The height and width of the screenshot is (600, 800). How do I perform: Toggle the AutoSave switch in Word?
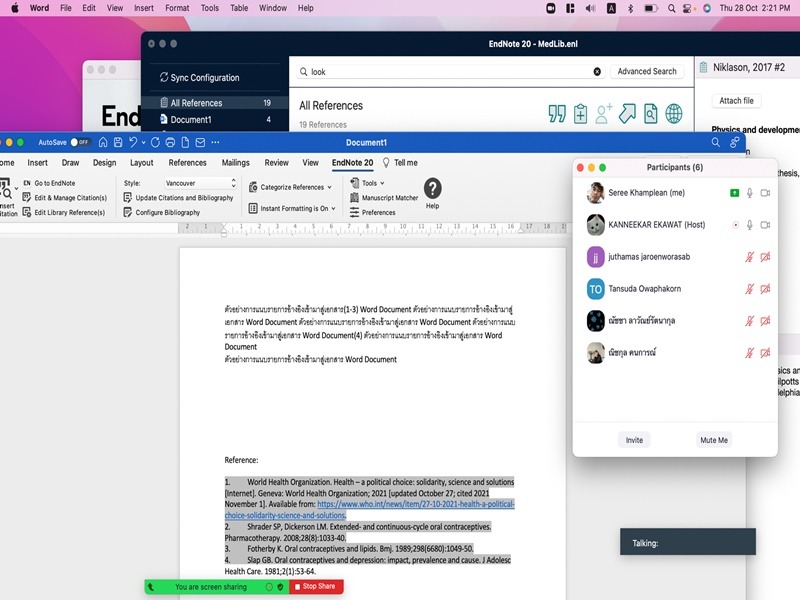(x=79, y=142)
